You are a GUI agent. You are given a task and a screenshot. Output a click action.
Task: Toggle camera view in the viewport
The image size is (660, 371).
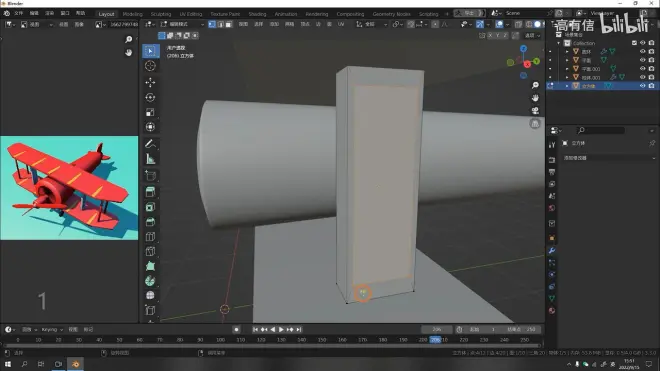coord(535,110)
